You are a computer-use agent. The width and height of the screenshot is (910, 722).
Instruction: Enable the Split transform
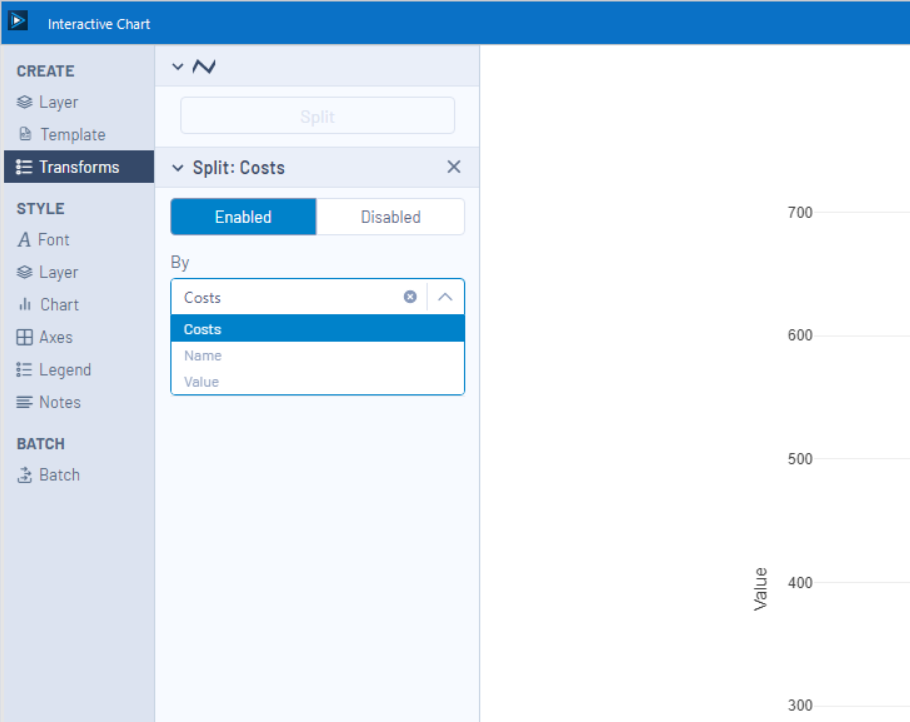click(243, 216)
